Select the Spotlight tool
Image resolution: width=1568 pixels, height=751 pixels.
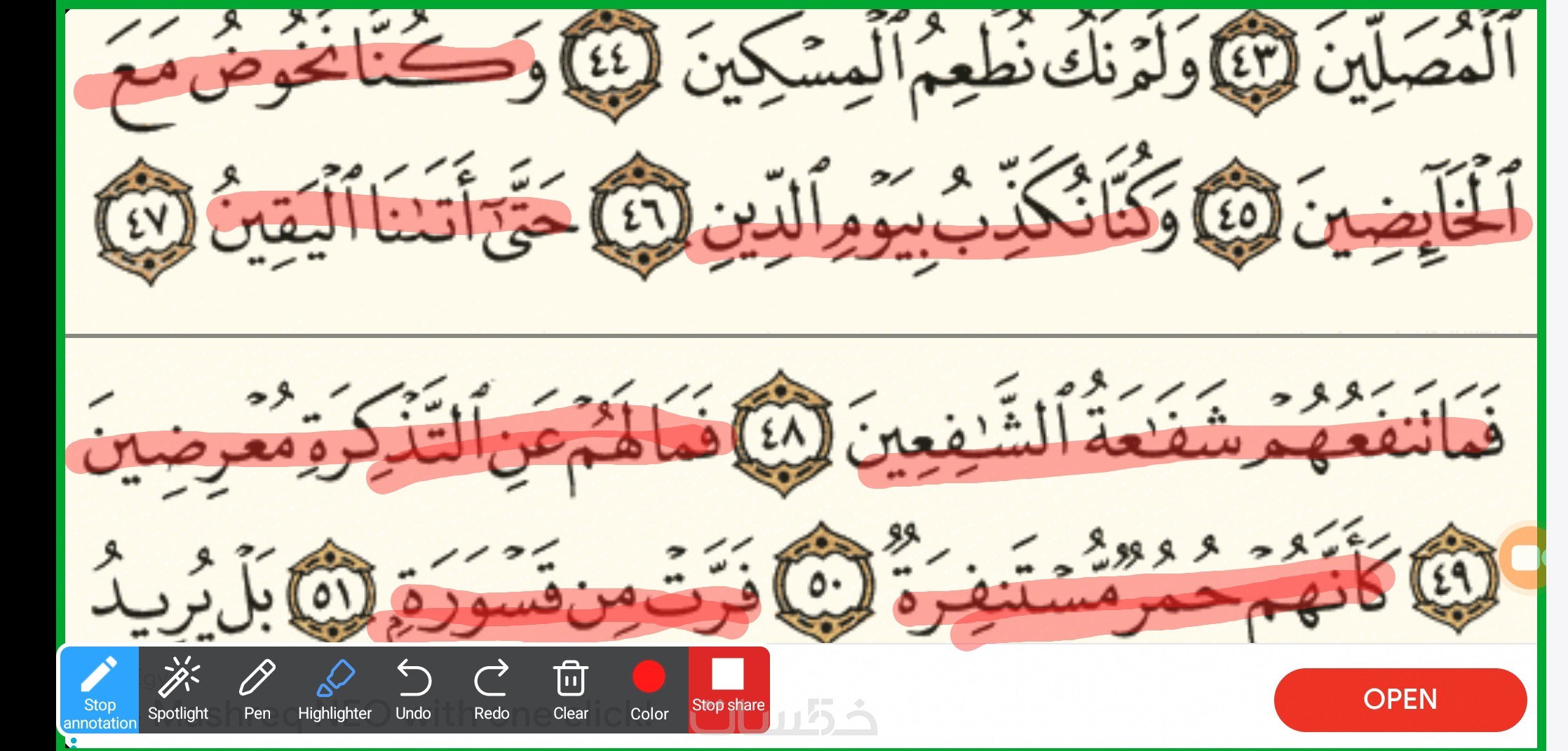[x=178, y=691]
